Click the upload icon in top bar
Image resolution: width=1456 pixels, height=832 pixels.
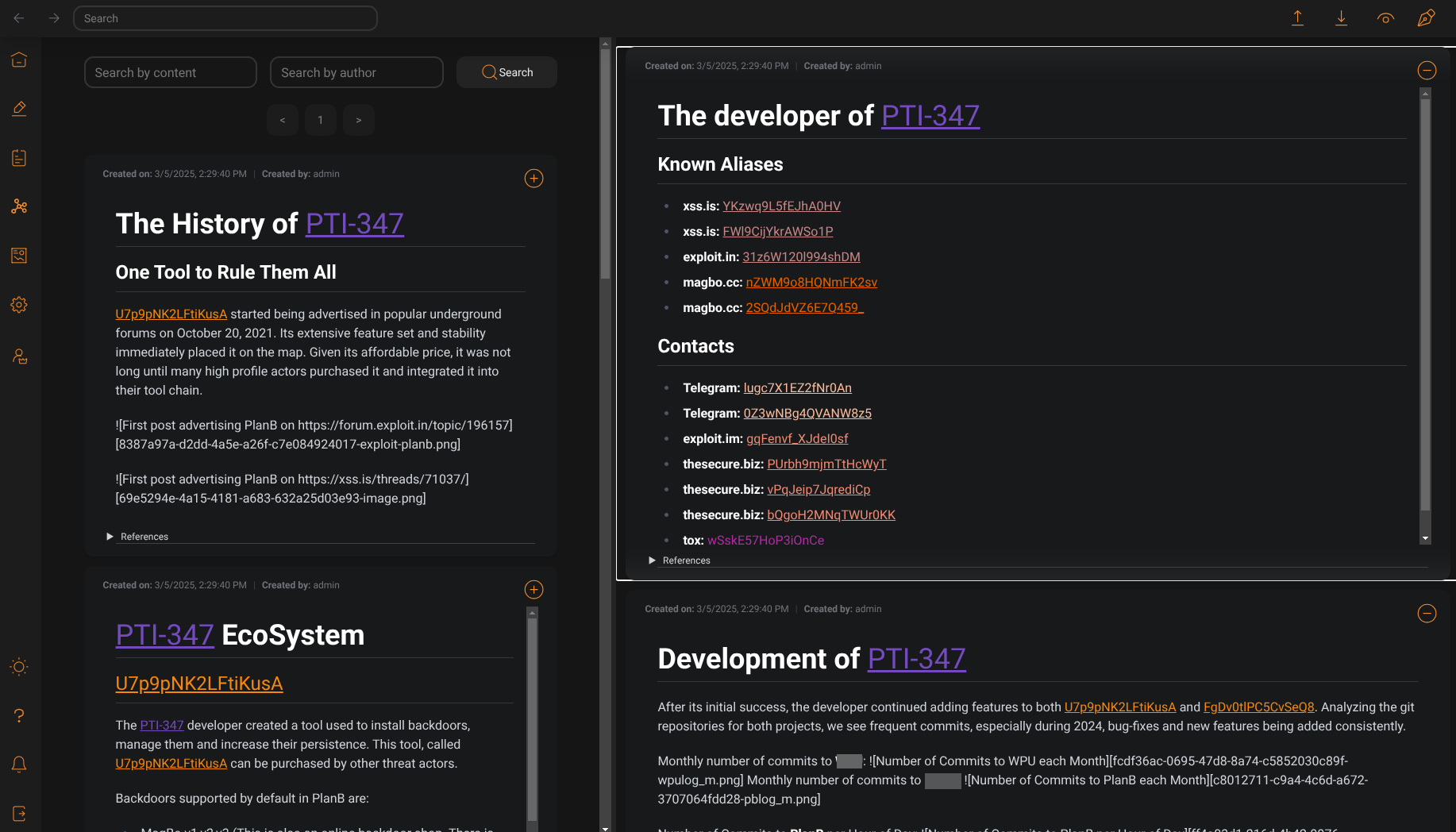(1298, 18)
